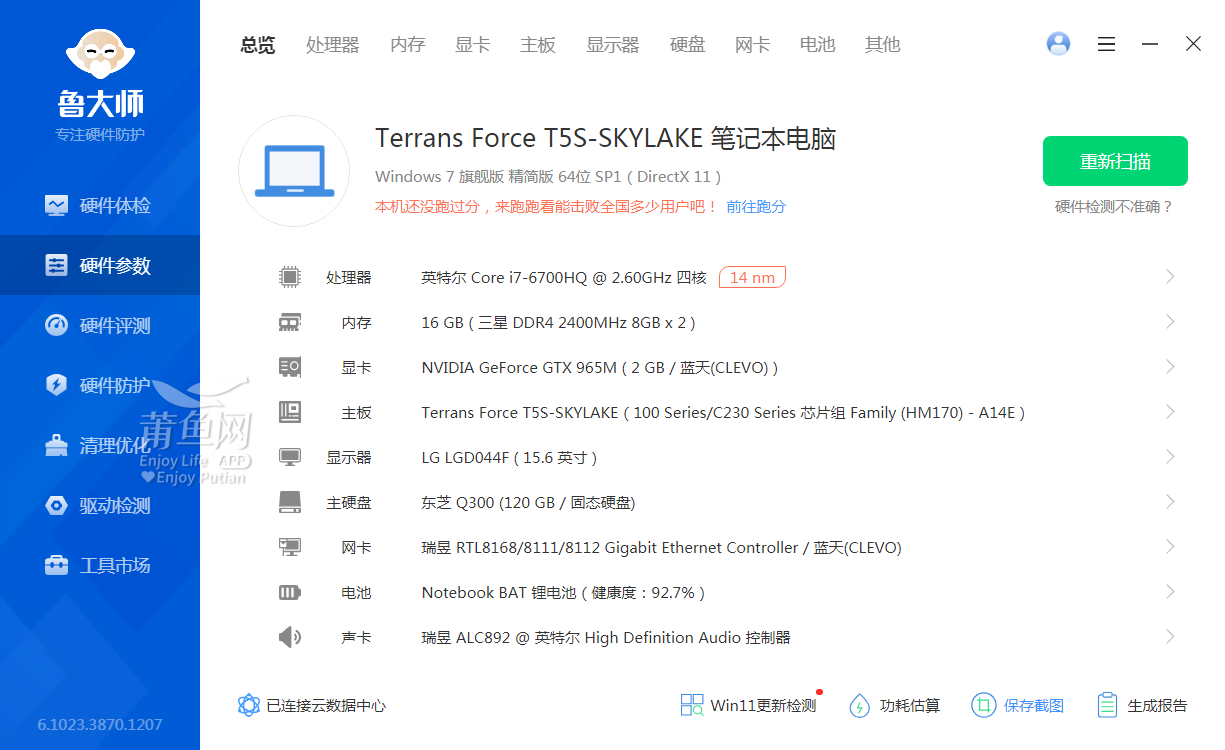Go to 硬件防护 in the sidebar
The image size is (1225, 750).
coord(100,385)
